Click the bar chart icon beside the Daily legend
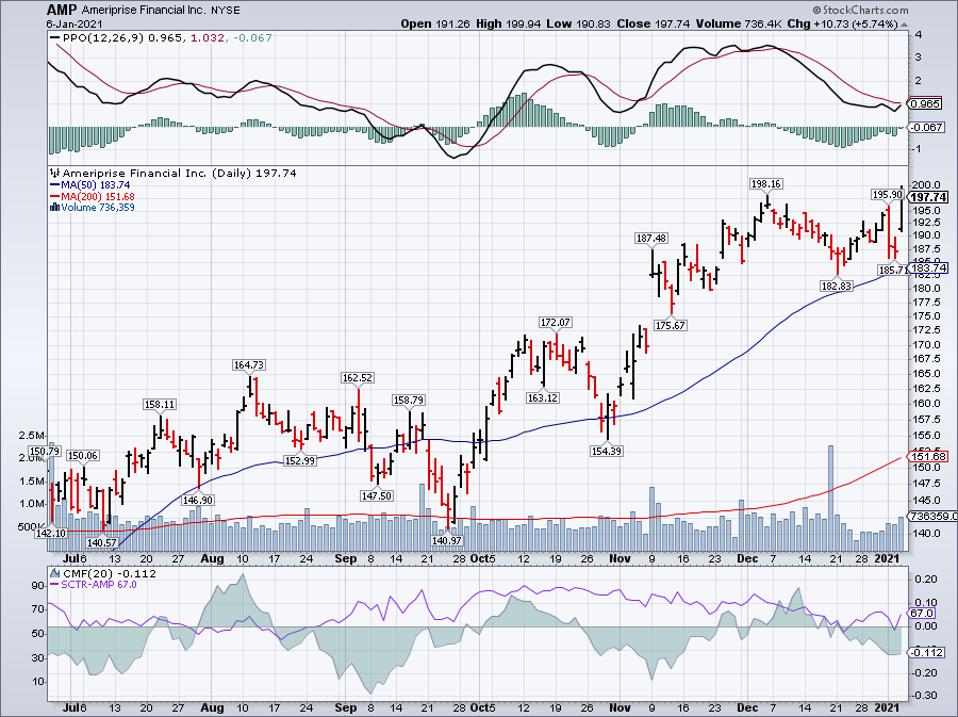The width and height of the screenshot is (958, 717). (54, 173)
